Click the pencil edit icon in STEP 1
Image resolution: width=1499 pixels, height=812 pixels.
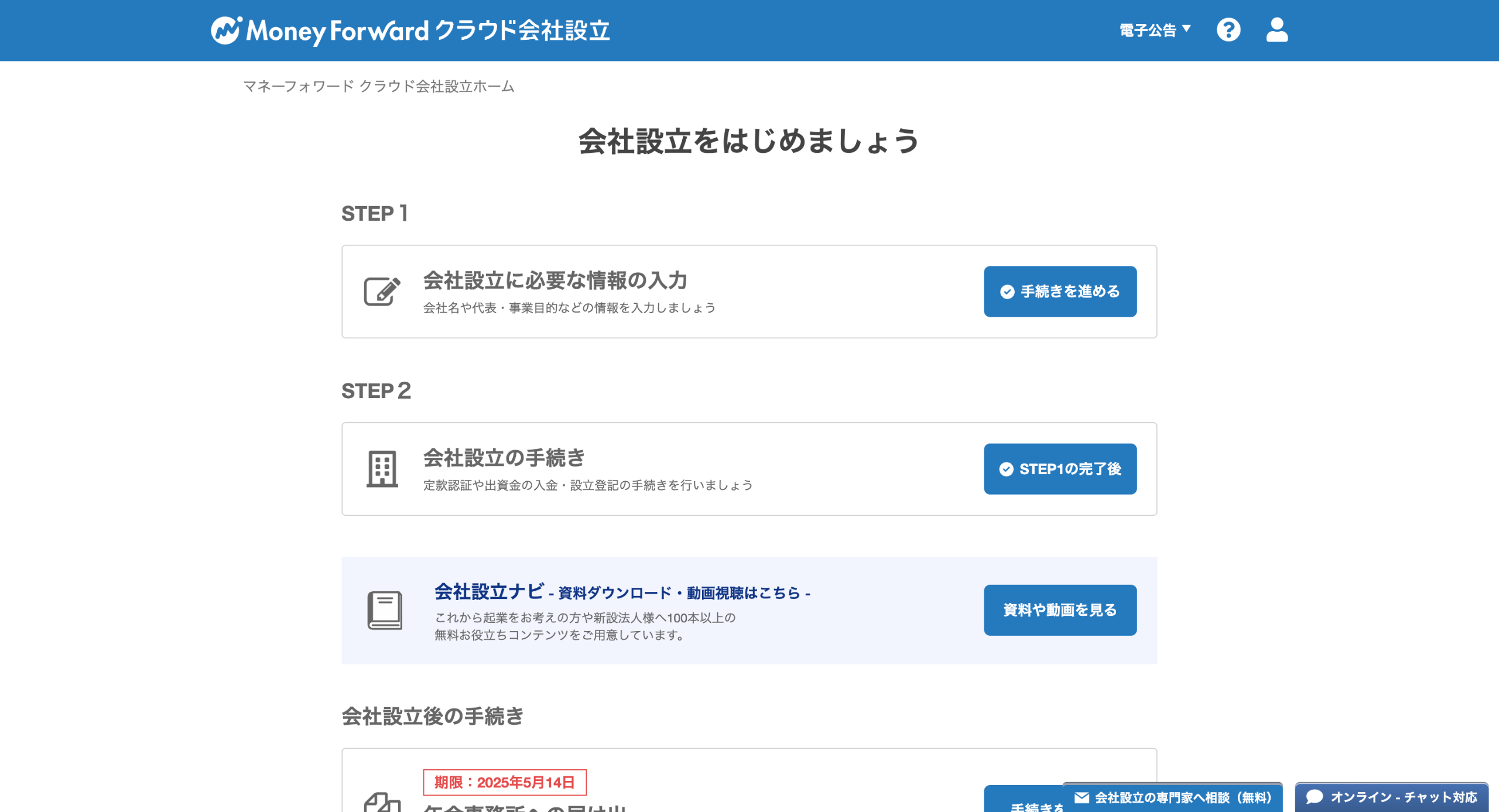click(382, 291)
